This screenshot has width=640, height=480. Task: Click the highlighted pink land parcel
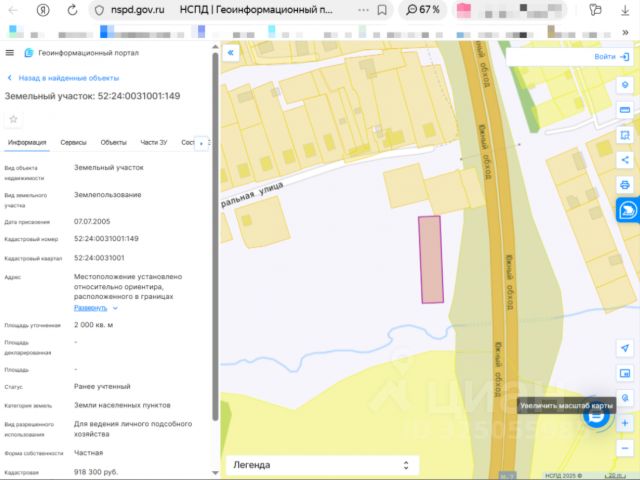click(x=431, y=259)
